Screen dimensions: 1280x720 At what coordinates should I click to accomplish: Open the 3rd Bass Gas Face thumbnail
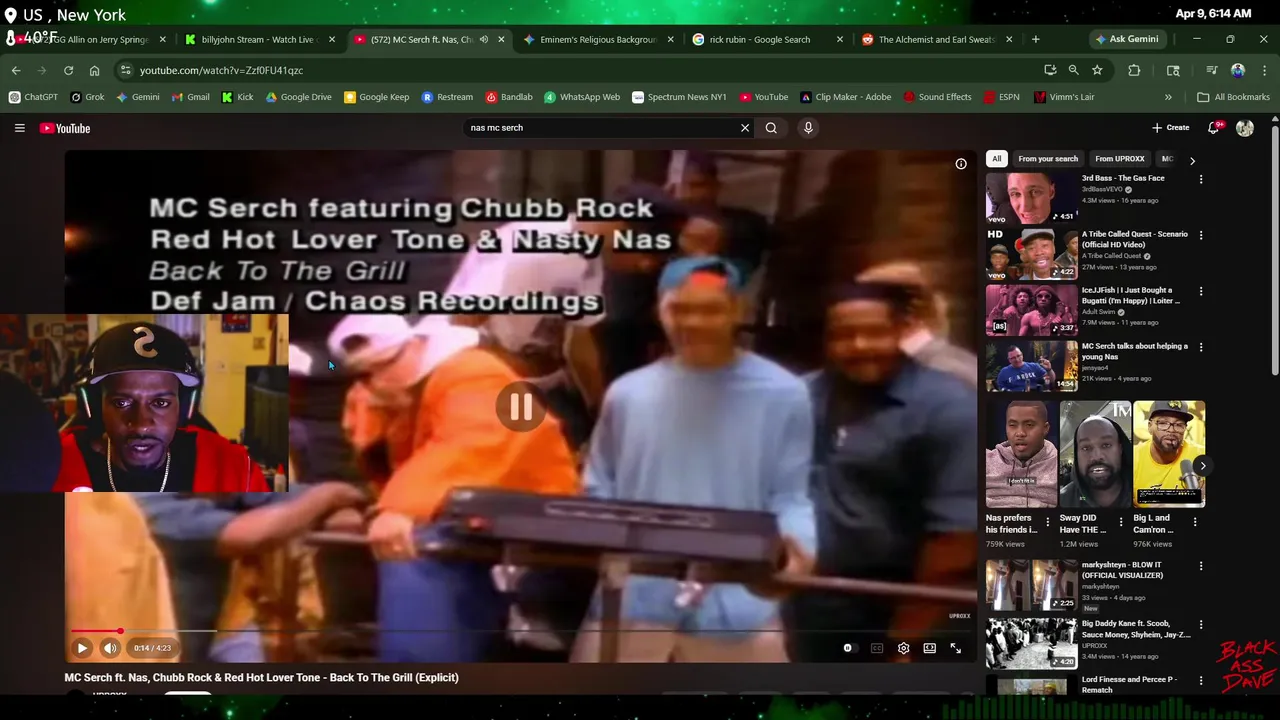click(x=1031, y=198)
